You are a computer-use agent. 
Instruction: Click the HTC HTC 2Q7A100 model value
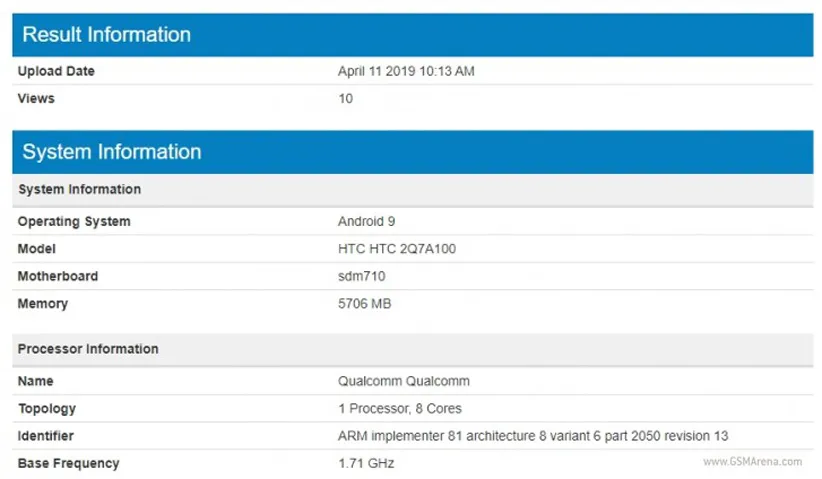397,249
